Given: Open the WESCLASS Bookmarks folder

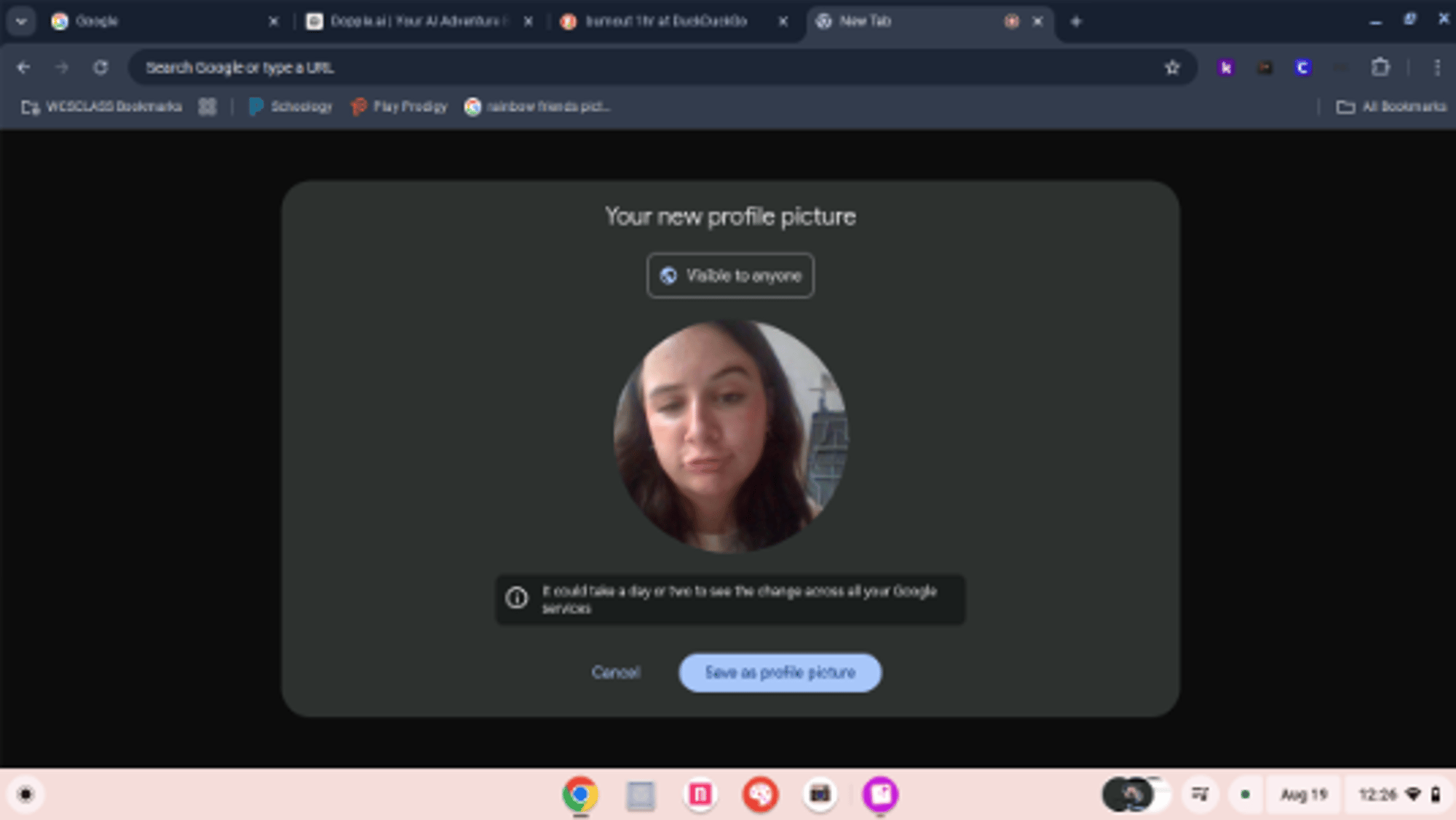Looking at the screenshot, I should 102,107.
